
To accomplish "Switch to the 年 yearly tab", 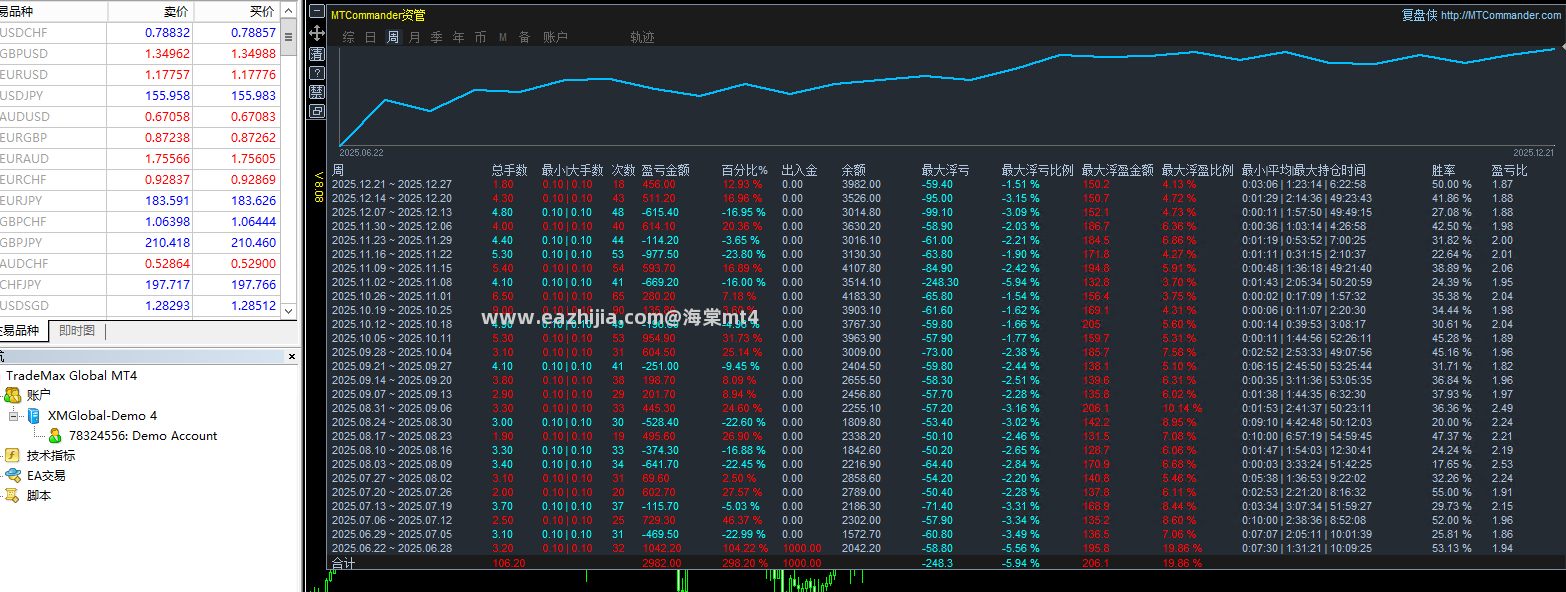I will (458, 37).
